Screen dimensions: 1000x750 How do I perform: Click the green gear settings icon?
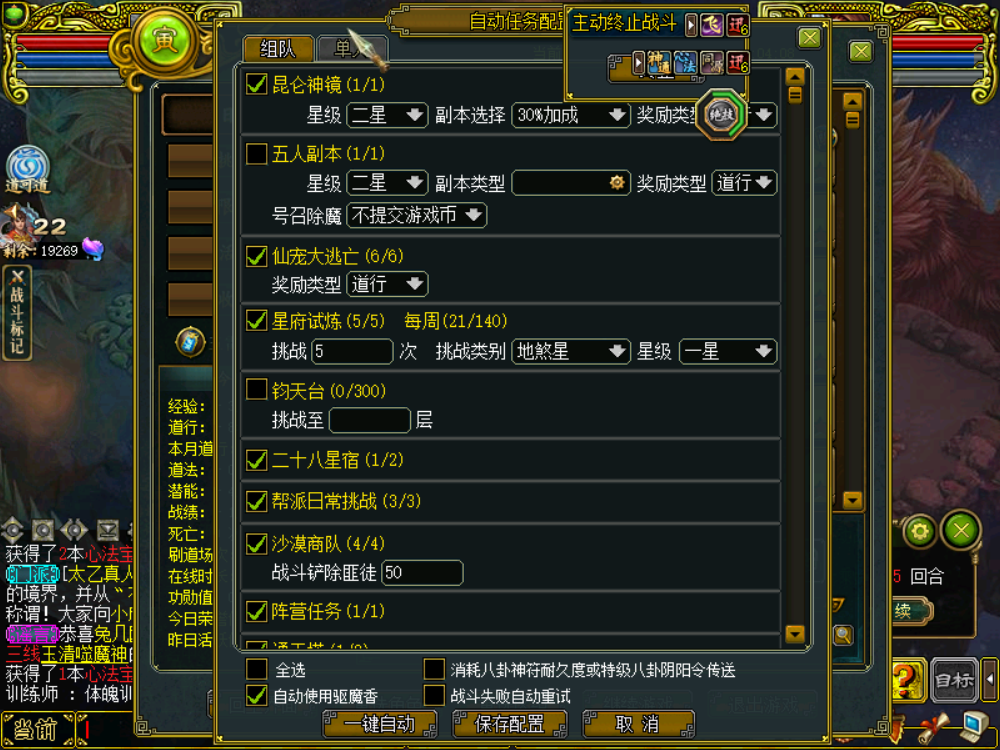pyautogui.click(x=919, y=531)
